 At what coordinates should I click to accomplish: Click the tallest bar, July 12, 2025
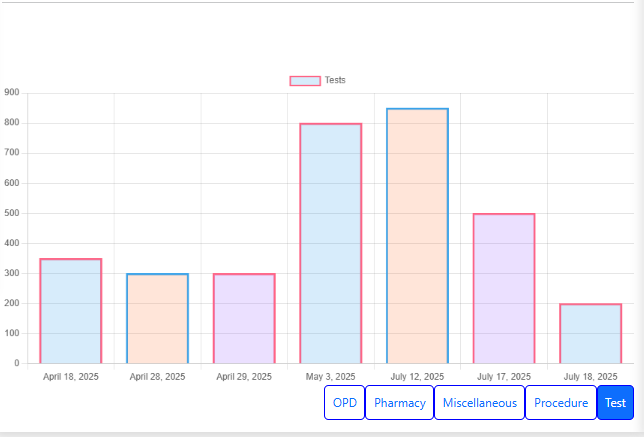[x=417, y=235]
